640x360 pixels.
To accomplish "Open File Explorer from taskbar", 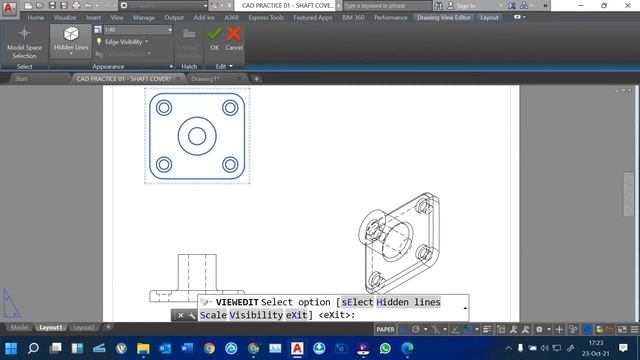I will coord(143,349).
